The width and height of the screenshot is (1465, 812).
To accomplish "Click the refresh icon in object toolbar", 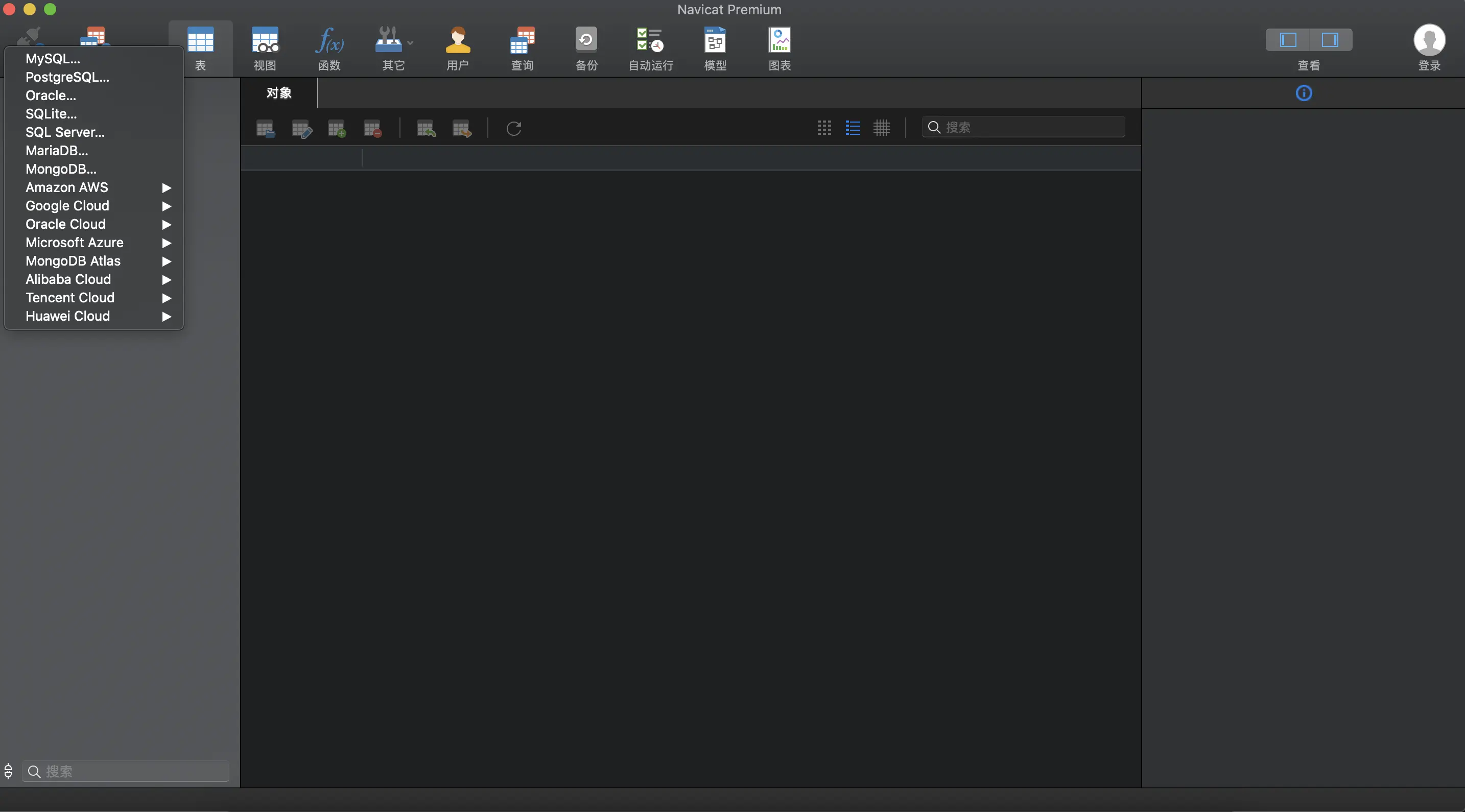I will coord(513,129).
